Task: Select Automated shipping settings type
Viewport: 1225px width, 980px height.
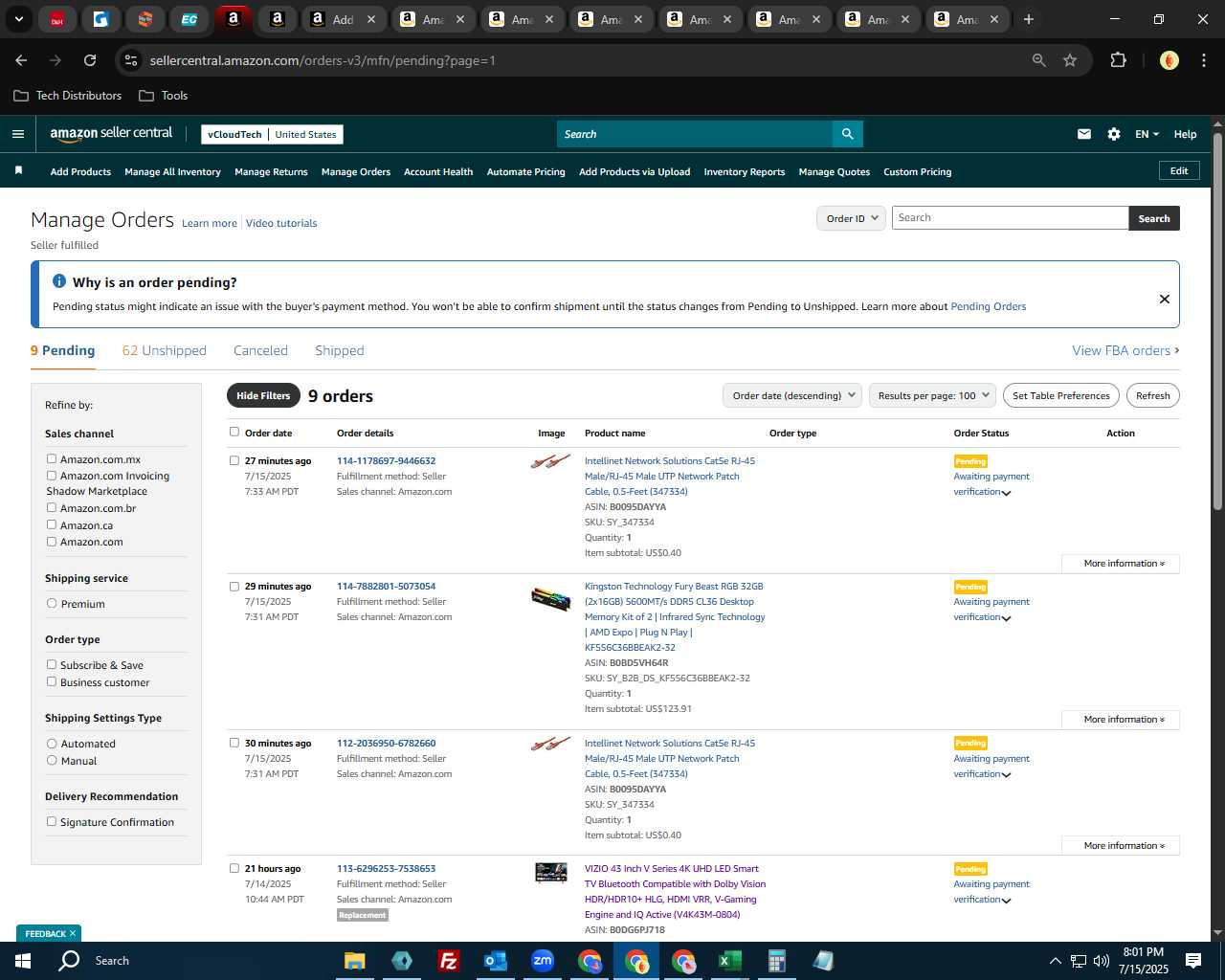Action: coord(52,744)
